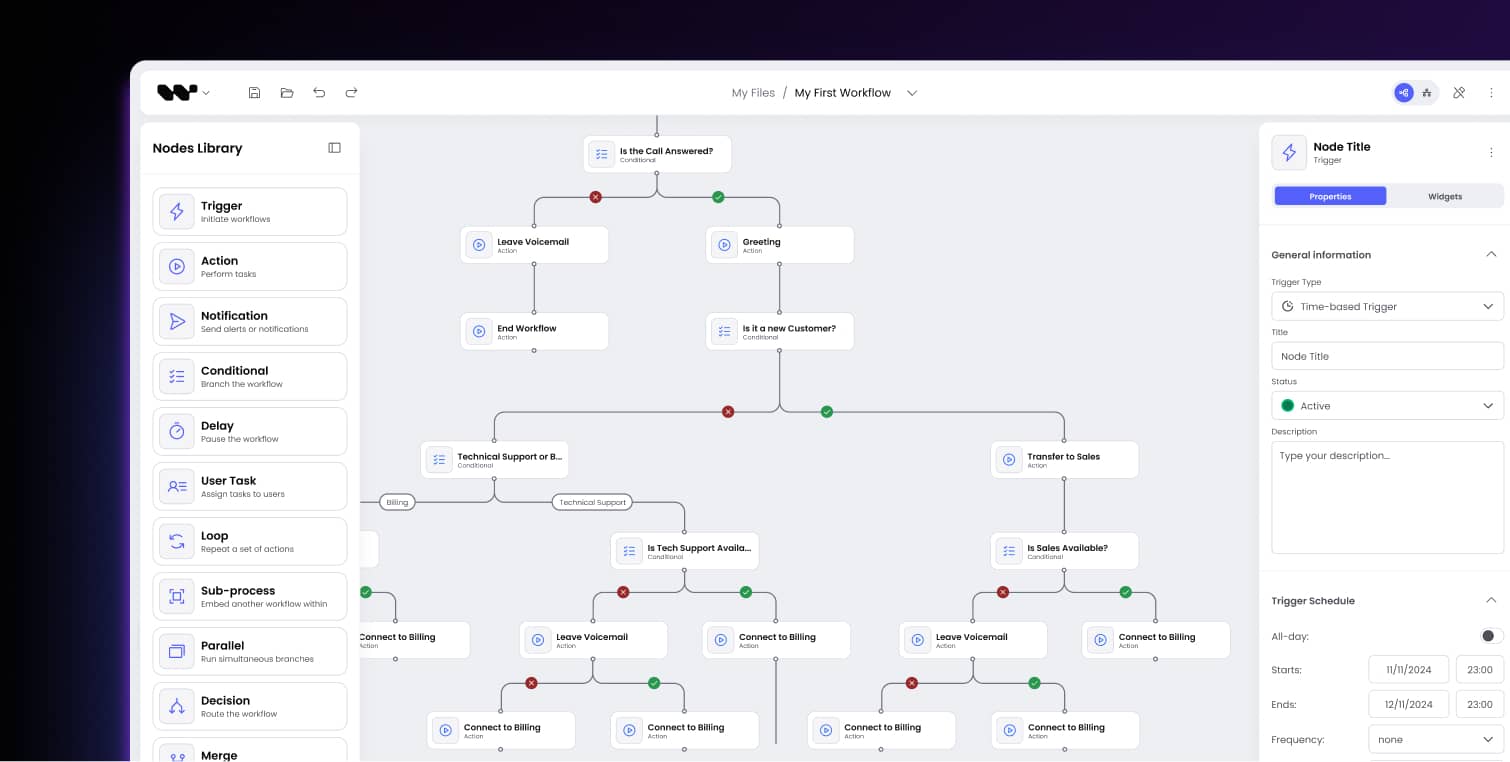1510x762 pixels.
Task: Select the Greeting action node
Action: point(780,245)
